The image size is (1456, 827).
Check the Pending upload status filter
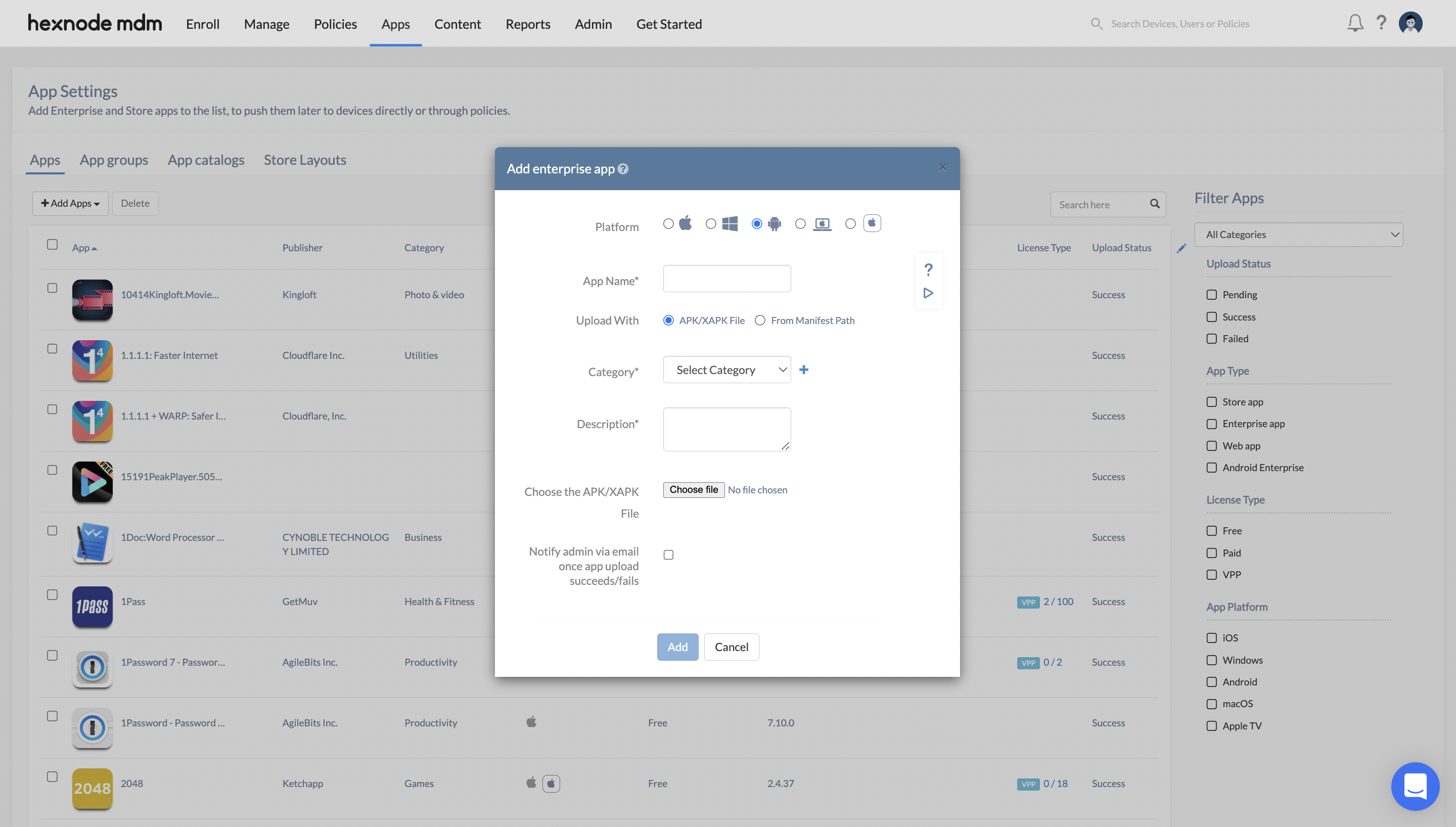tap(1211, 295)
